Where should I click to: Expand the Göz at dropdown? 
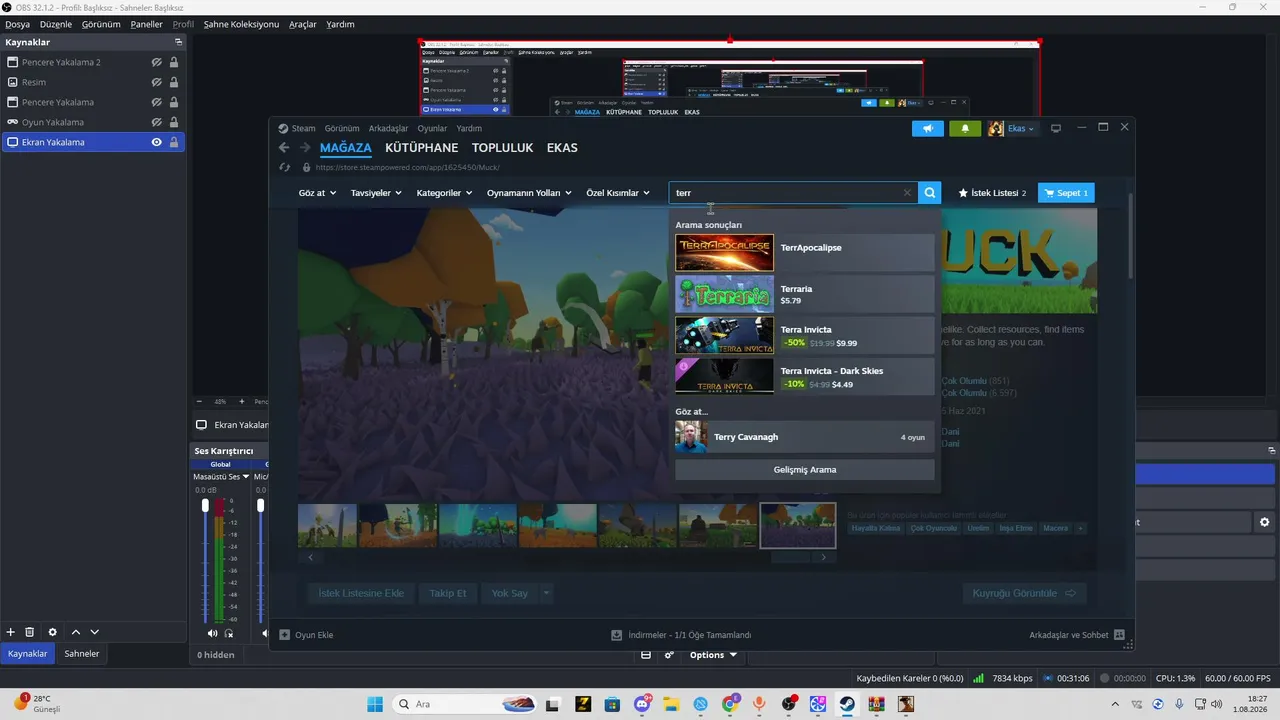pos(317,193)
